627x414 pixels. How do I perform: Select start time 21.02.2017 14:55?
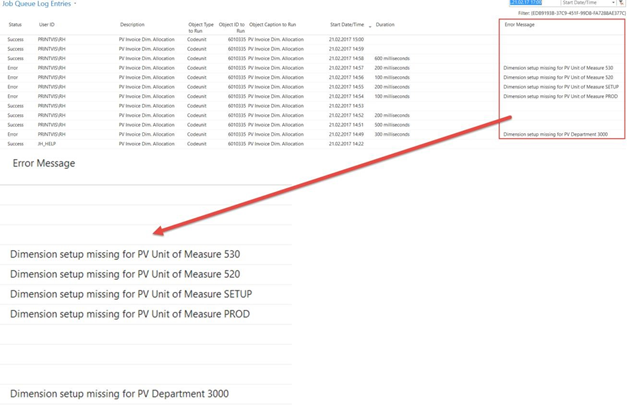346,87
